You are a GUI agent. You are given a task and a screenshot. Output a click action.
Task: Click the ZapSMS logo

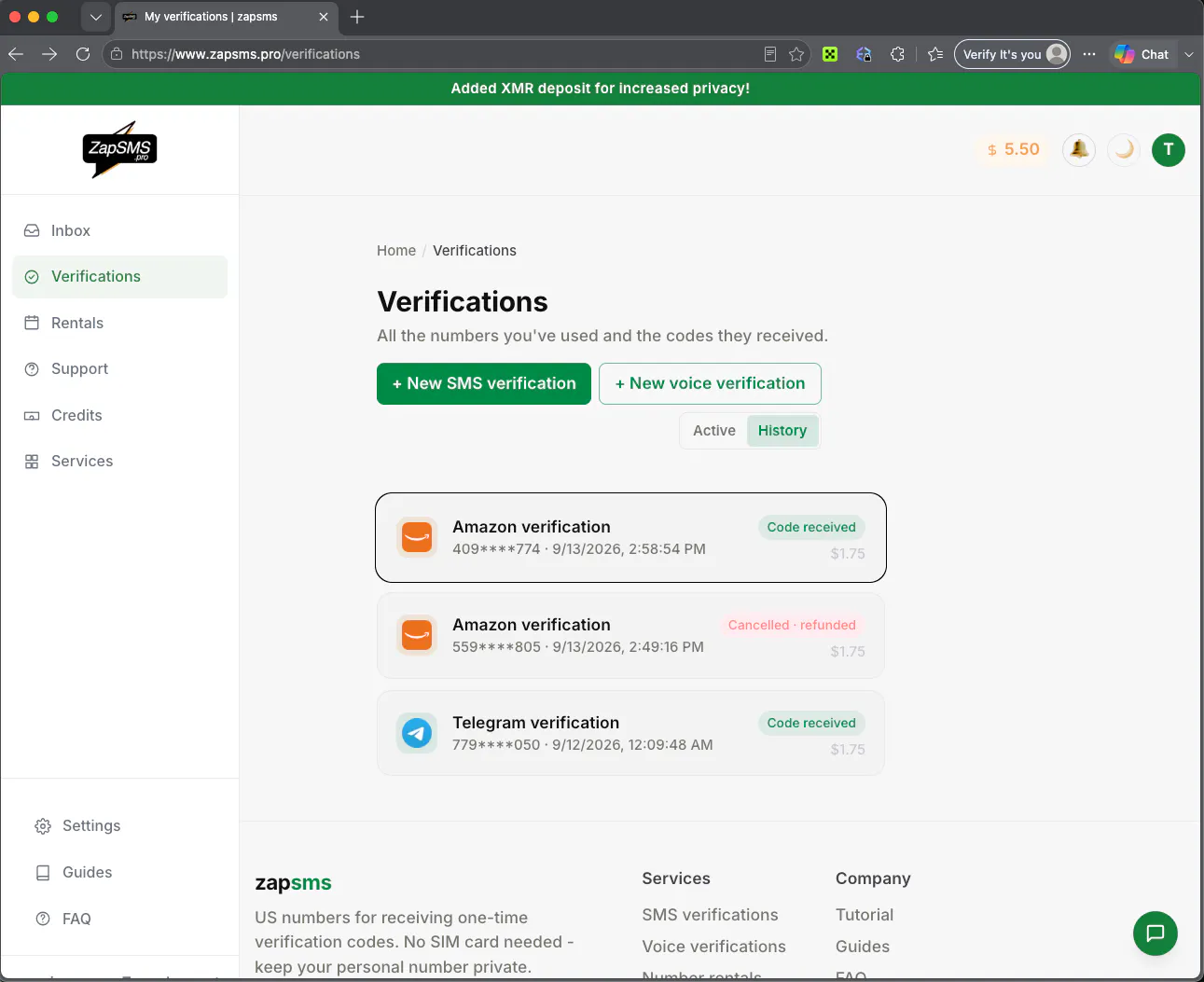click(x=120, y=149)
